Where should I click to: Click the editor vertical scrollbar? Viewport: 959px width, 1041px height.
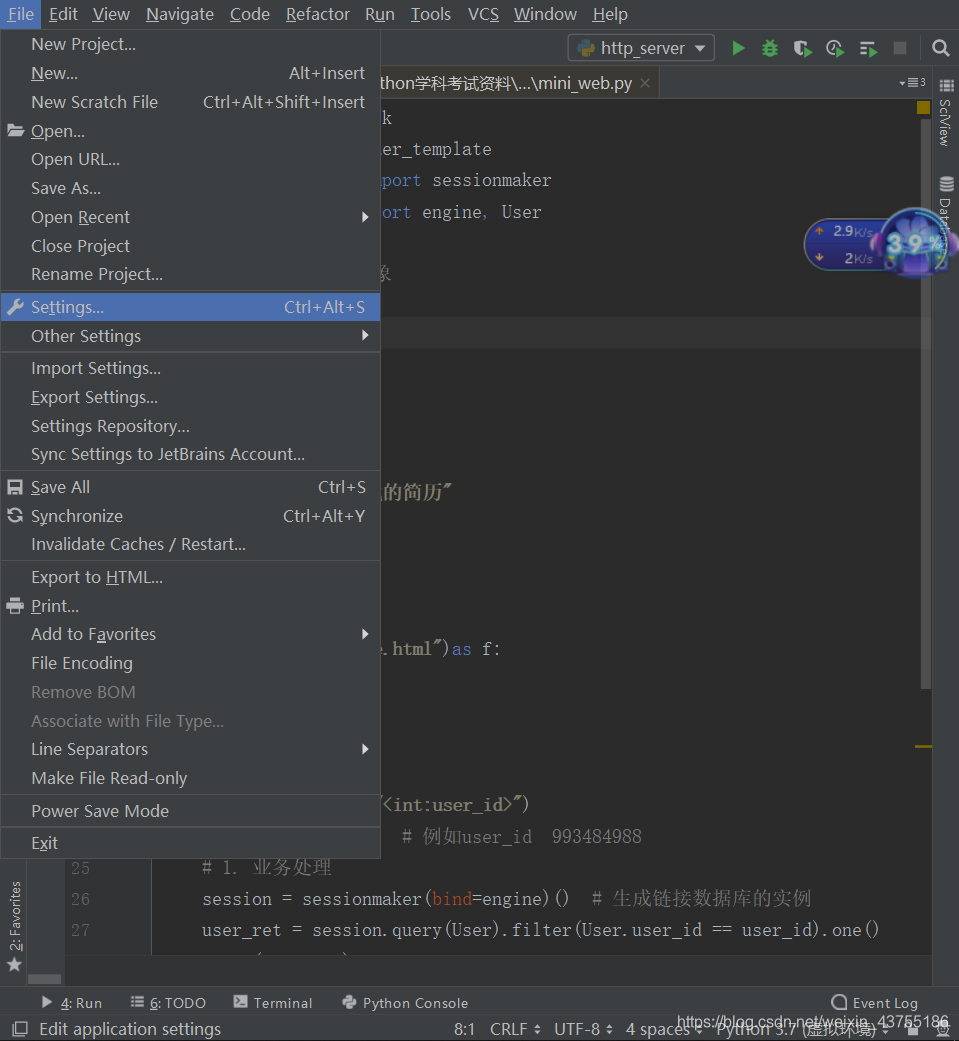point(926,405)
